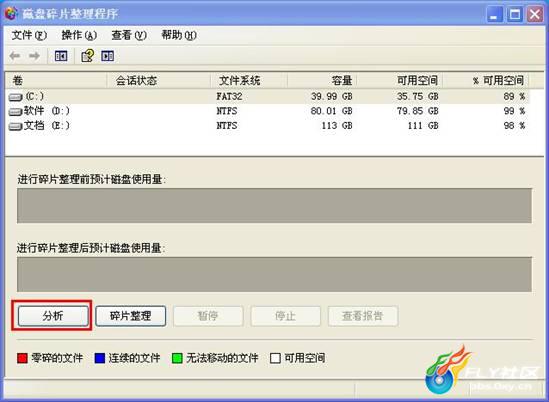Select the C: drive icon
Screen dimensions: 549x402
(x=15, y=97)
